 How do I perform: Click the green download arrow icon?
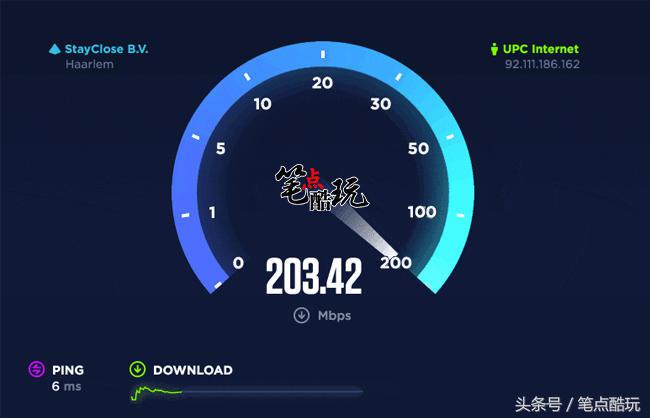[137, 369]
